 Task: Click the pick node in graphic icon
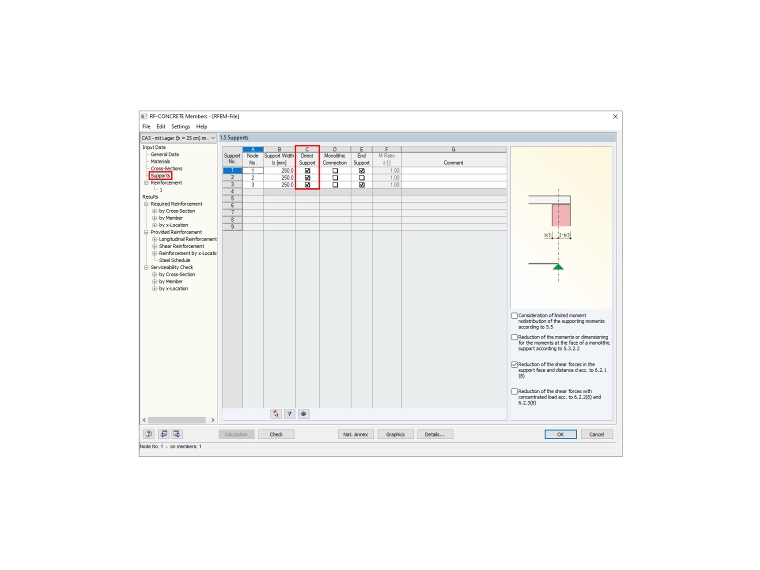tap(276, 413)
